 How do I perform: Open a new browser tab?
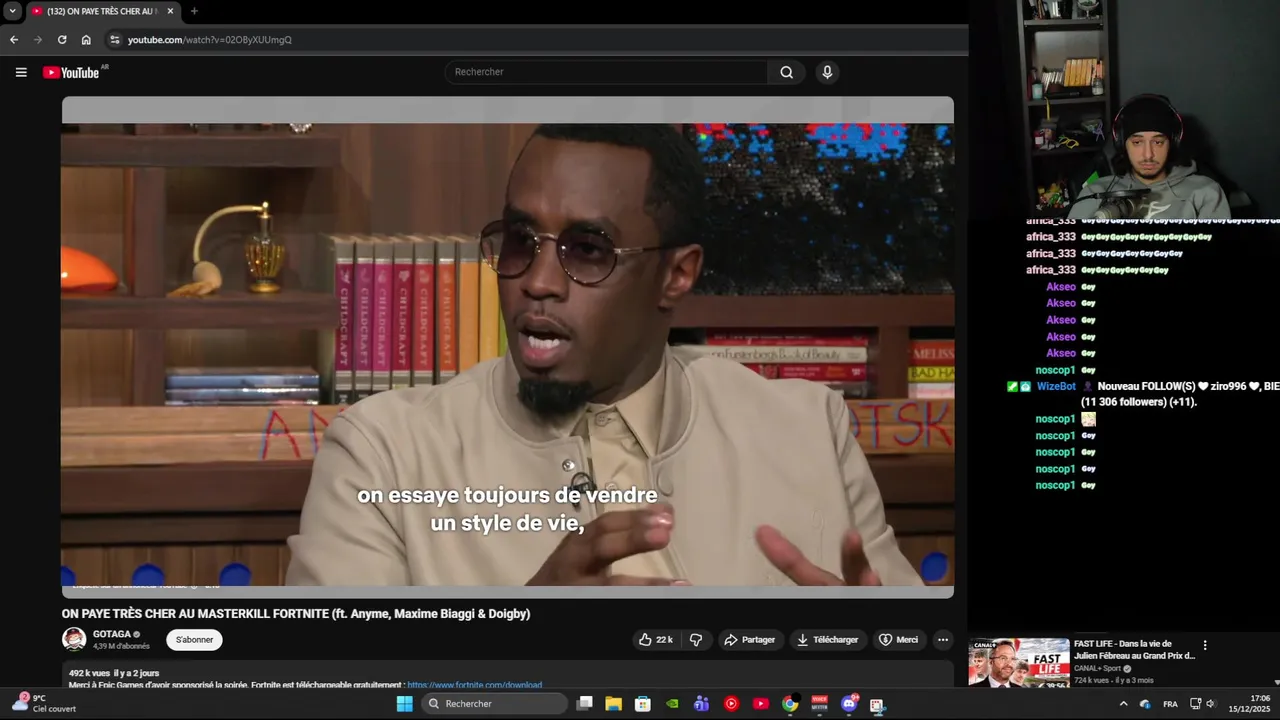coord(194,11)
